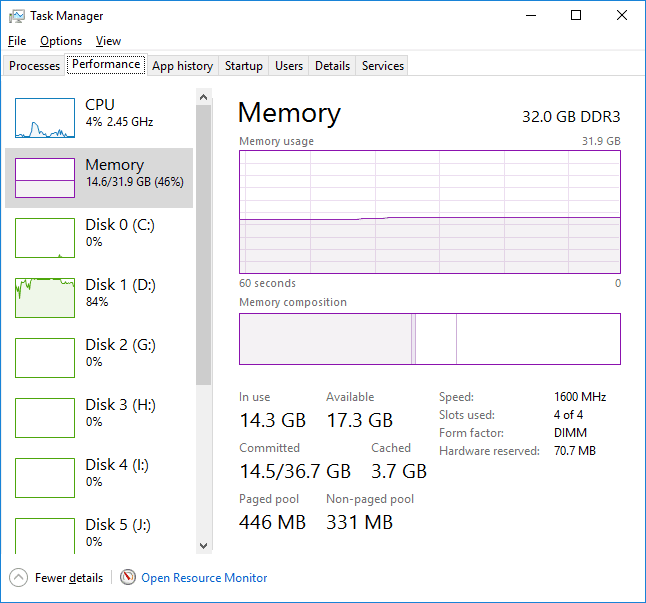Click the Speed 1600 MHz value
Viewport: 646px width, 603px height.
pos(580,397)
